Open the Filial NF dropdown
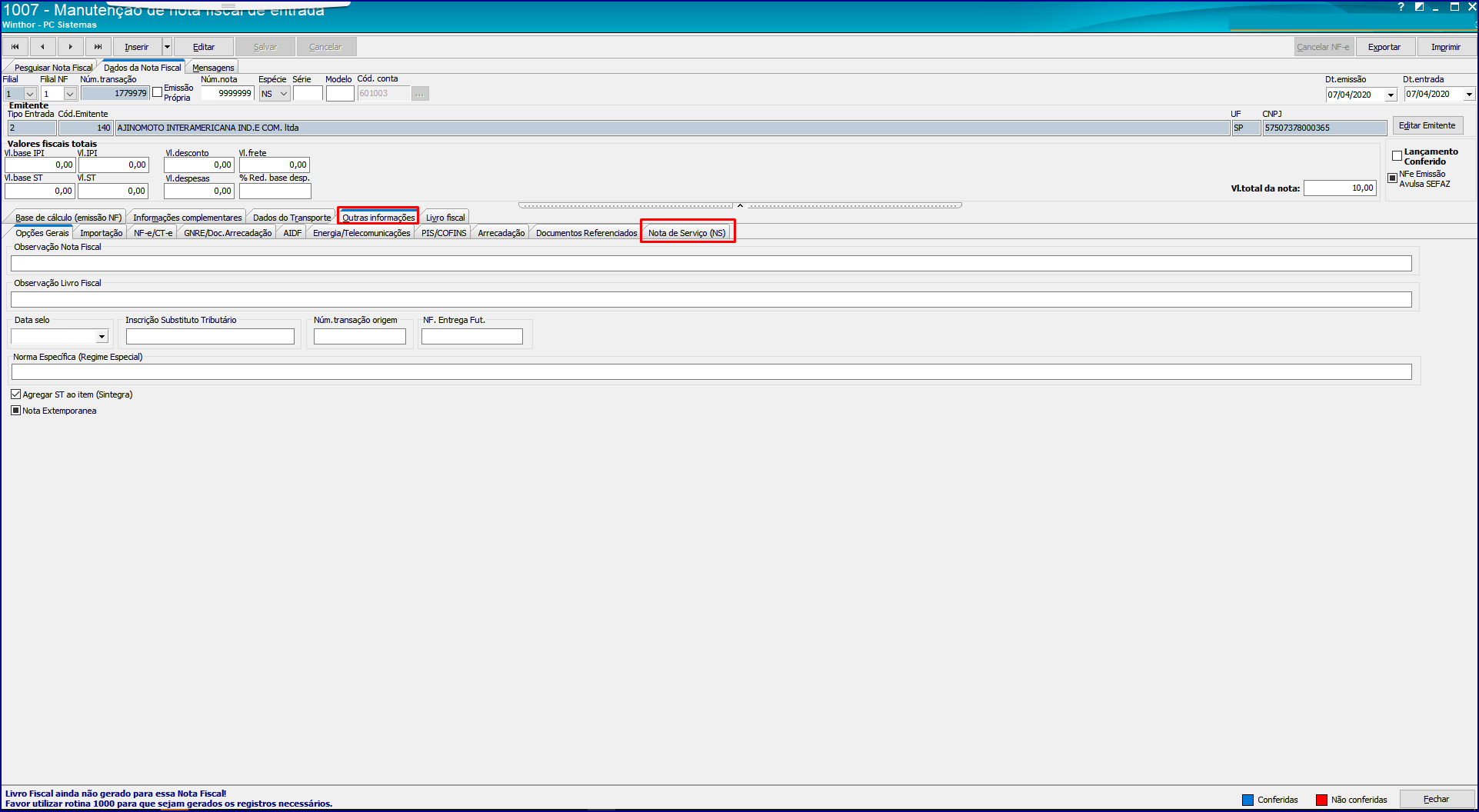This screenshot has height=812, width=1479. coord(70,94)
